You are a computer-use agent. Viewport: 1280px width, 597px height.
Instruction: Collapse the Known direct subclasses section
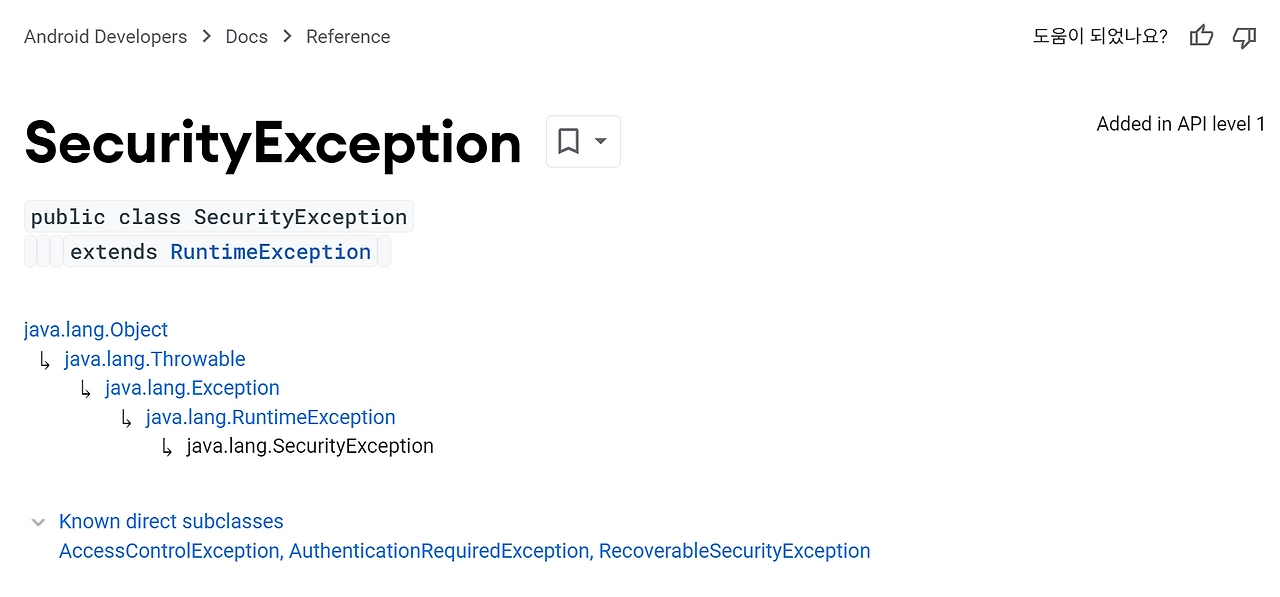point(38,522)
